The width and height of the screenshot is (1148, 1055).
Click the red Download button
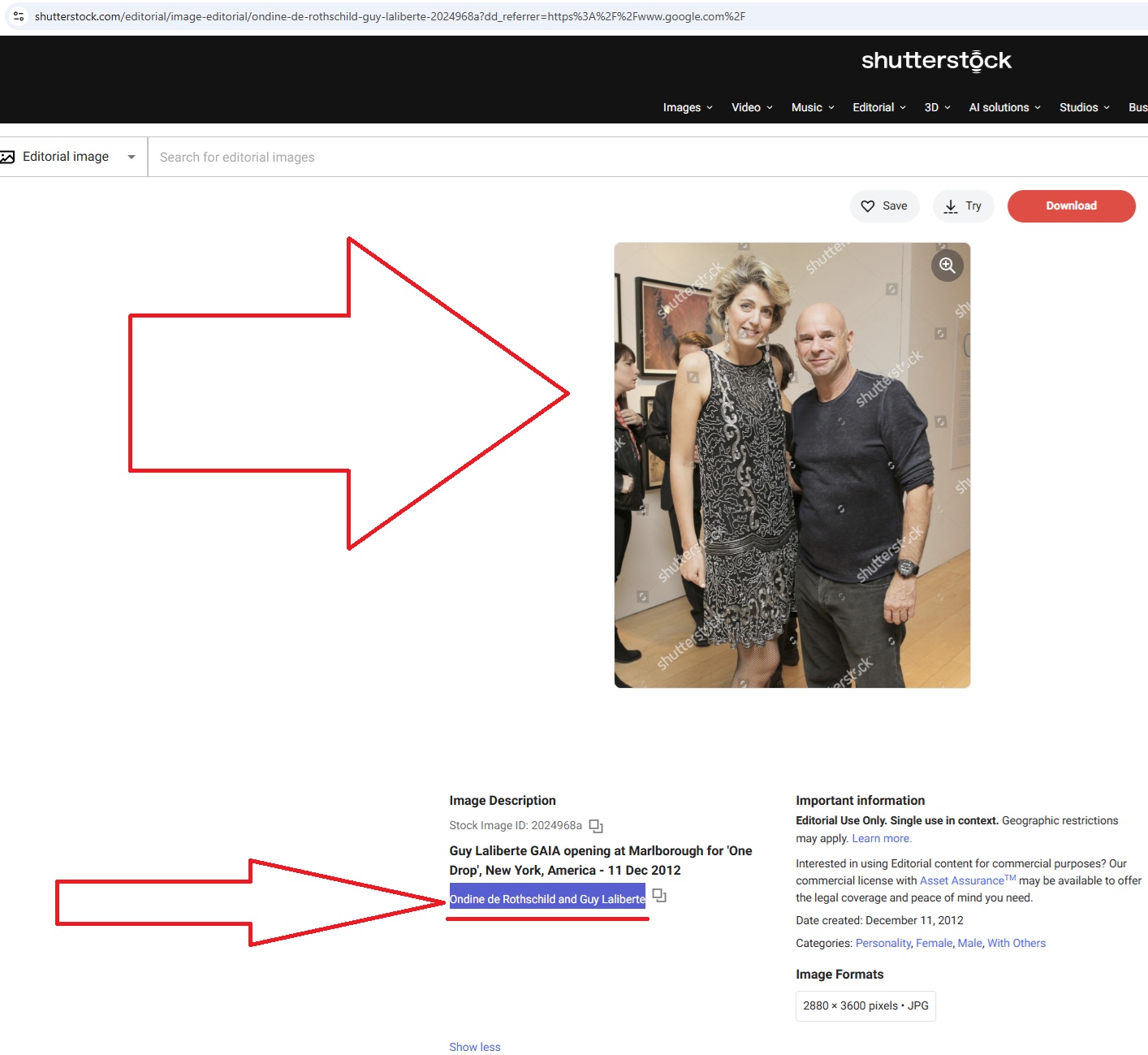click(x=1071, y=206)
